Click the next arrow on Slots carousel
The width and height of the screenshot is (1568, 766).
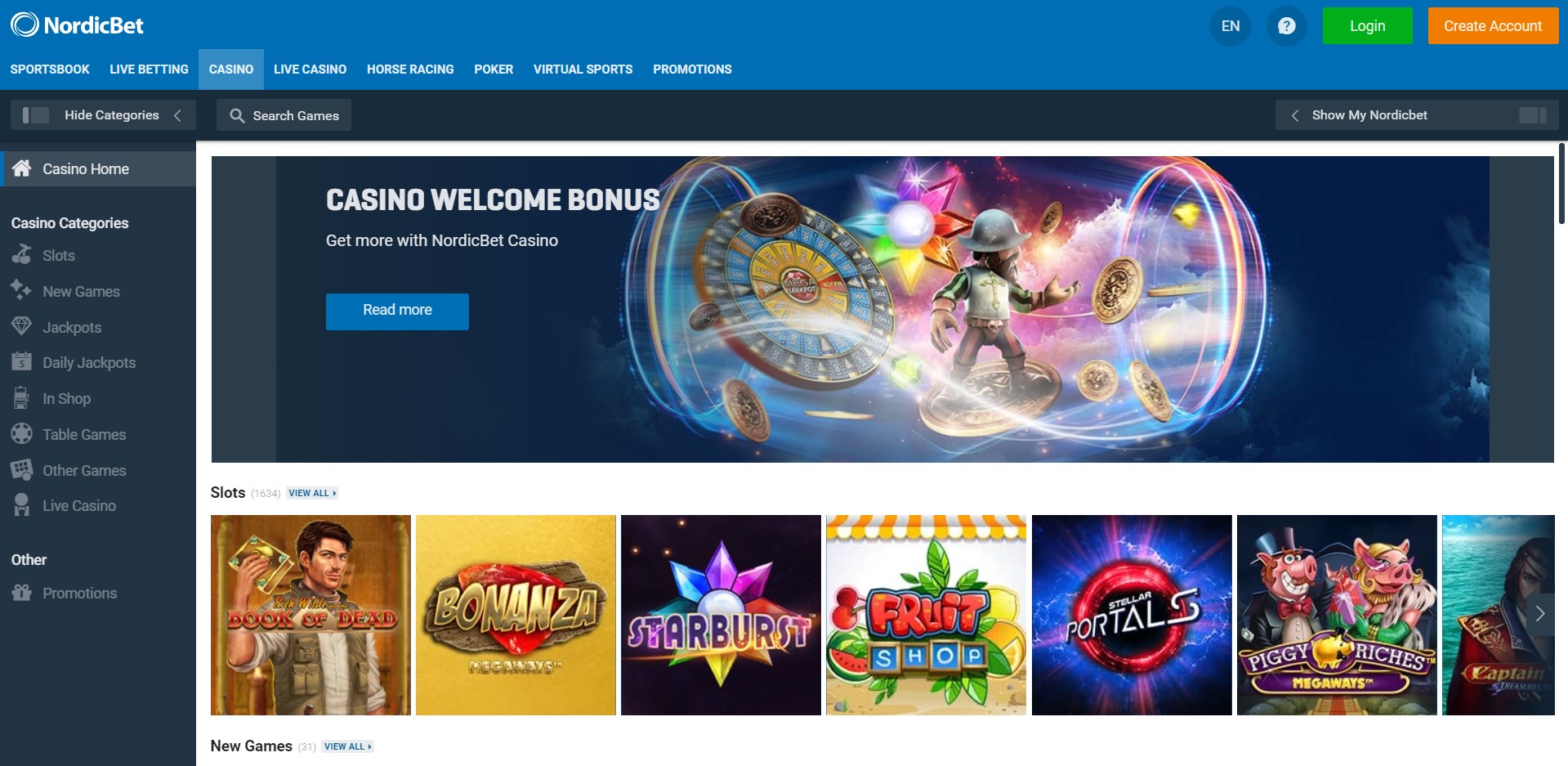point(1540,613)
